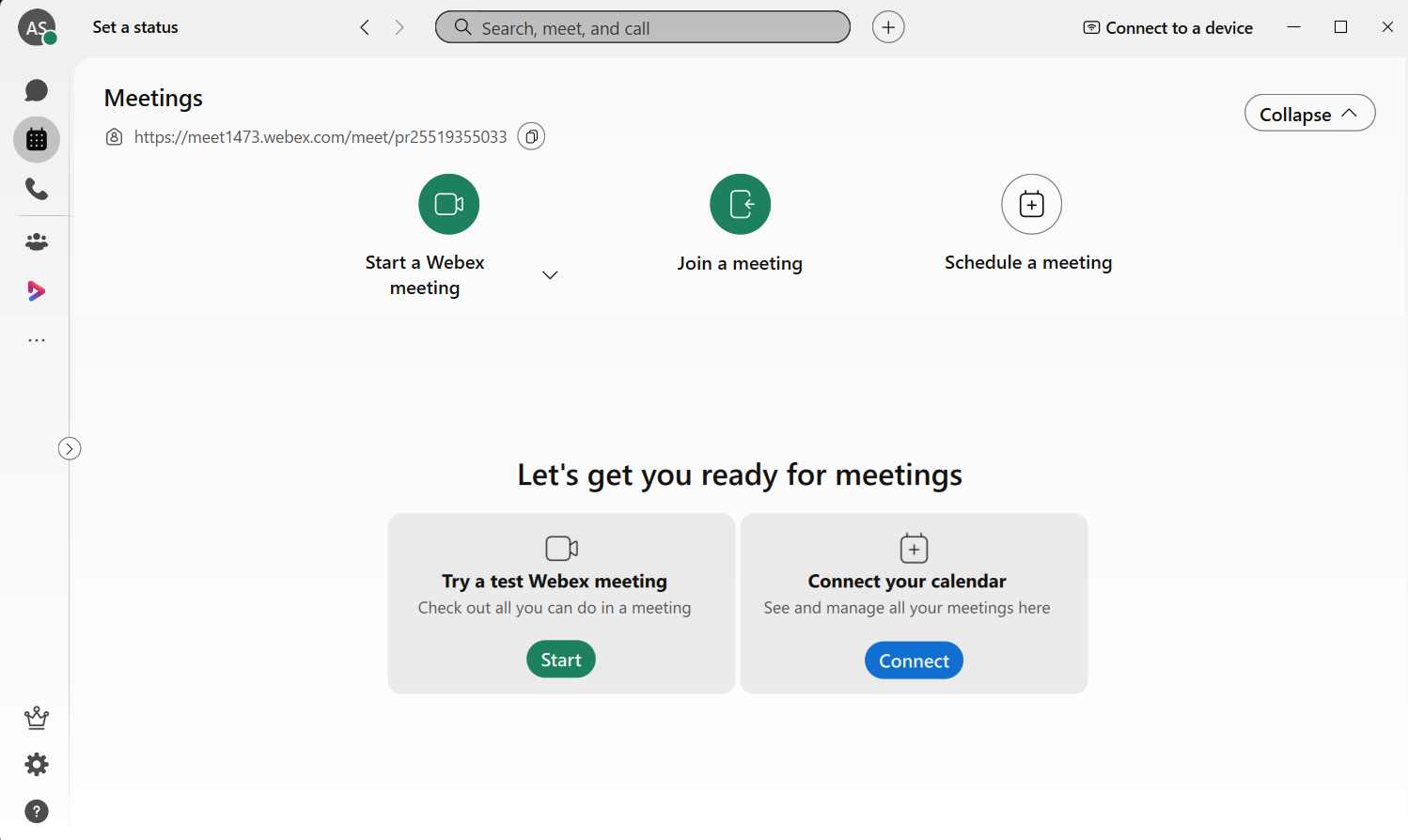Click the Search, meet, and call field
Screen dimensions: 1408x840
(643, 27)
